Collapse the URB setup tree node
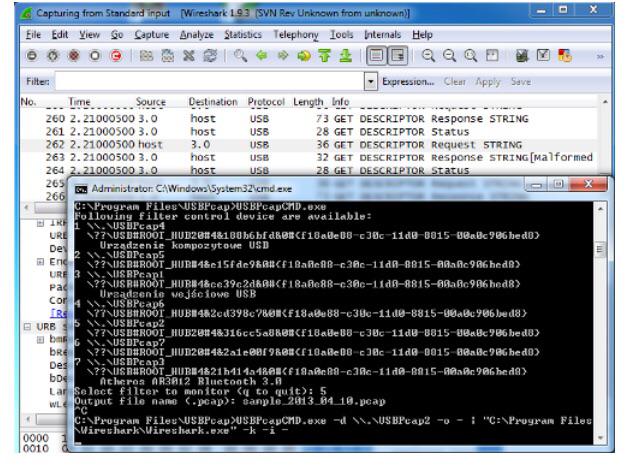The image size is (634, 467). 27,327
